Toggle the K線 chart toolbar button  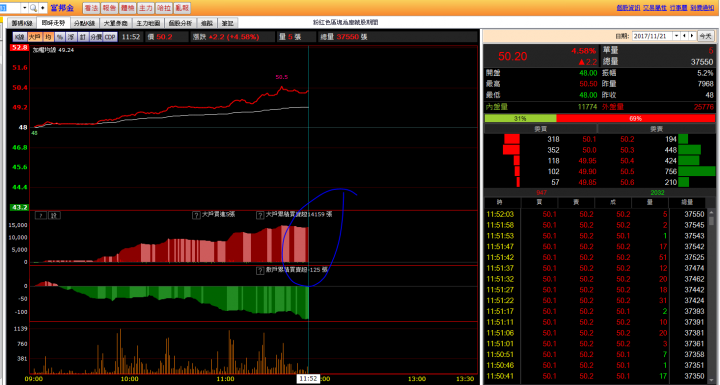[x=19, y=37]
